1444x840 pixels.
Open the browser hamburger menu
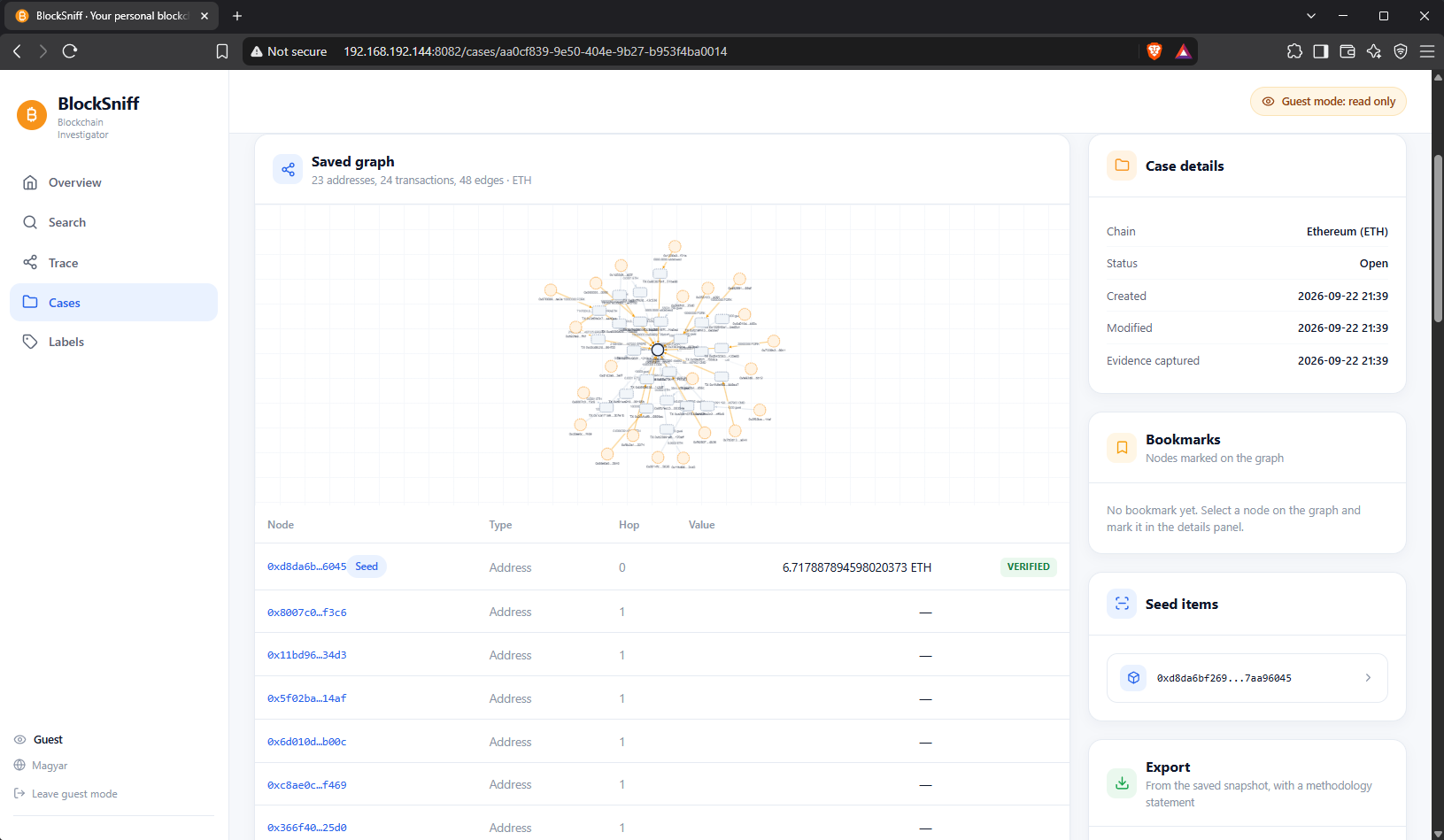click(x=1427, y=51)
